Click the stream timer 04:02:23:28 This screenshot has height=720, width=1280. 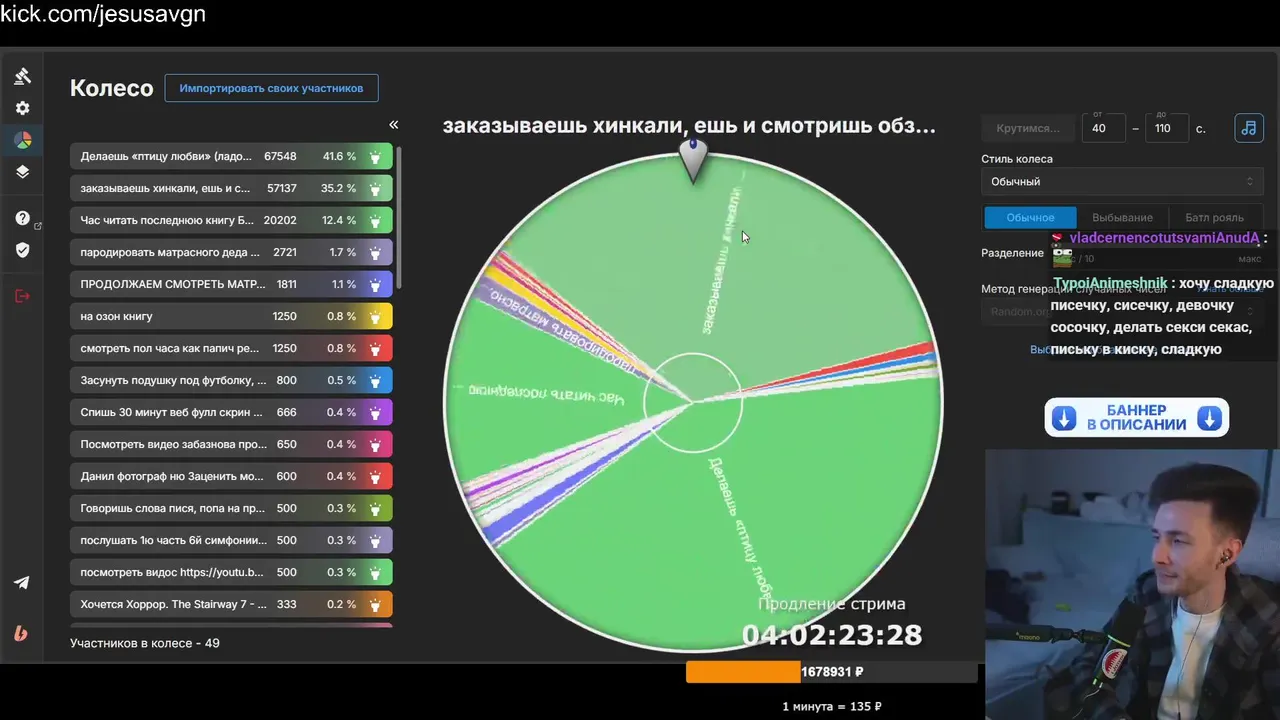coord(832,634)
